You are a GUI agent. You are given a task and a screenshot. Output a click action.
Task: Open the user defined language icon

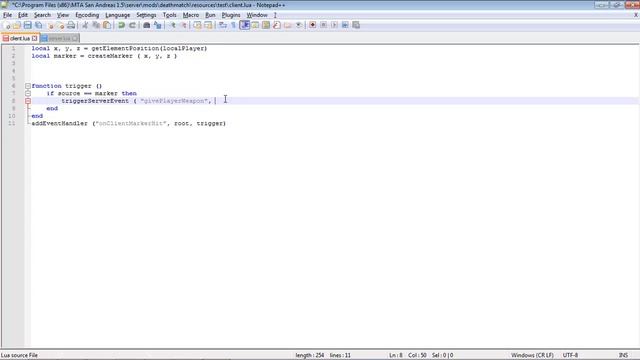click(x=255, y=25)
